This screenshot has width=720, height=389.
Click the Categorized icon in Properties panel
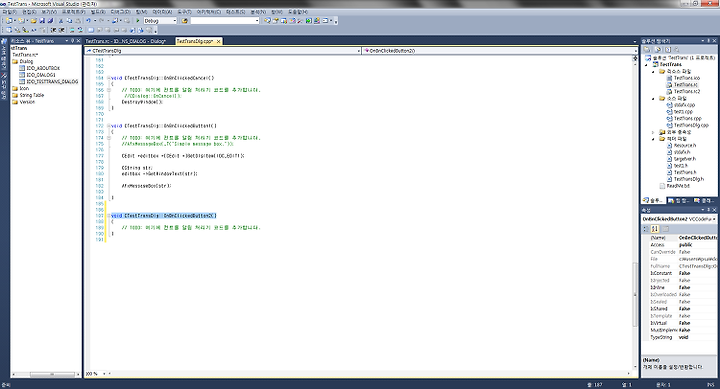pos(646,229)
